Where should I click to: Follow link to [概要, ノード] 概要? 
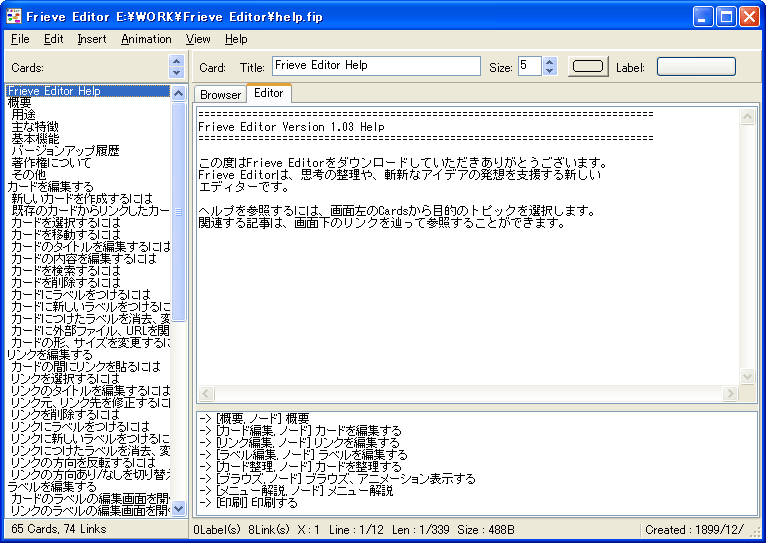(x=254, y=418)
